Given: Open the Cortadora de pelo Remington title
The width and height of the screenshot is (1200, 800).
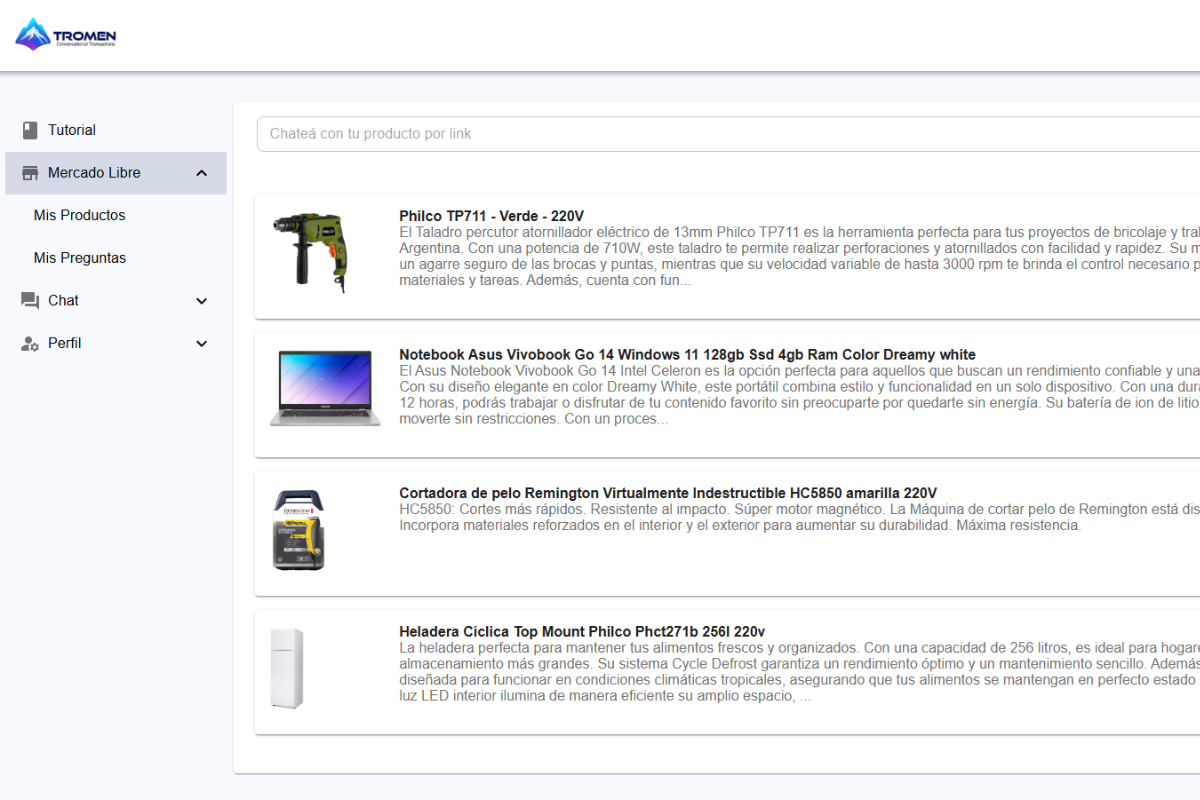Looking at the screenshot, I should [667, 493].
